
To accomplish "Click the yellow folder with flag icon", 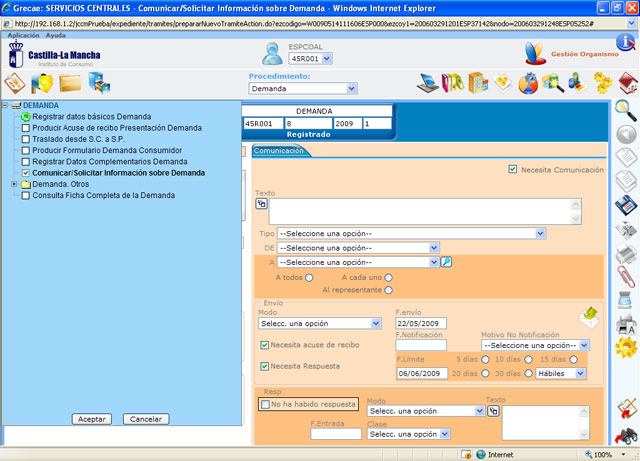I will click(42, 83).
